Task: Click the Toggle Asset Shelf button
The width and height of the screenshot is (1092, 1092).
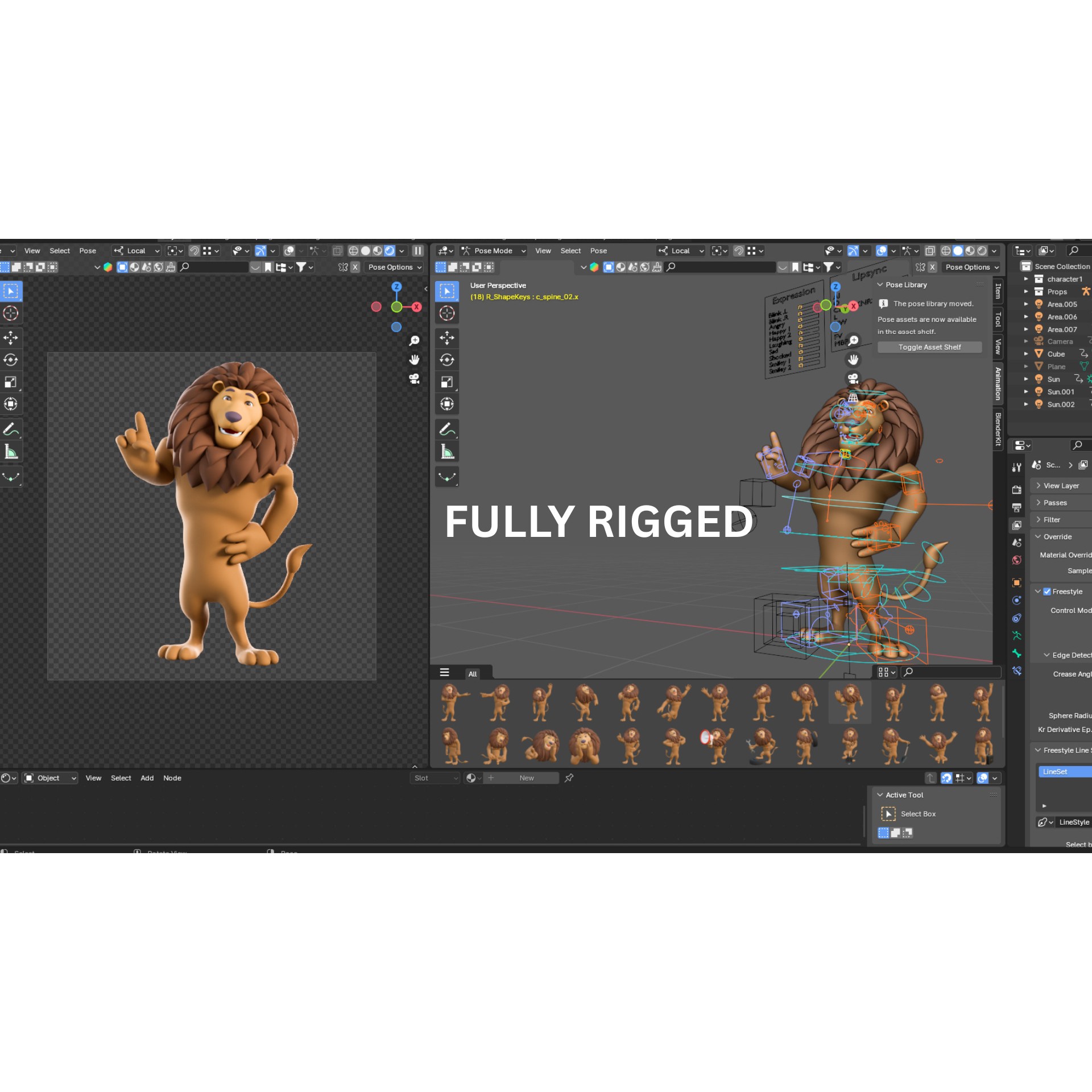Action: click(x=929, y=347)
